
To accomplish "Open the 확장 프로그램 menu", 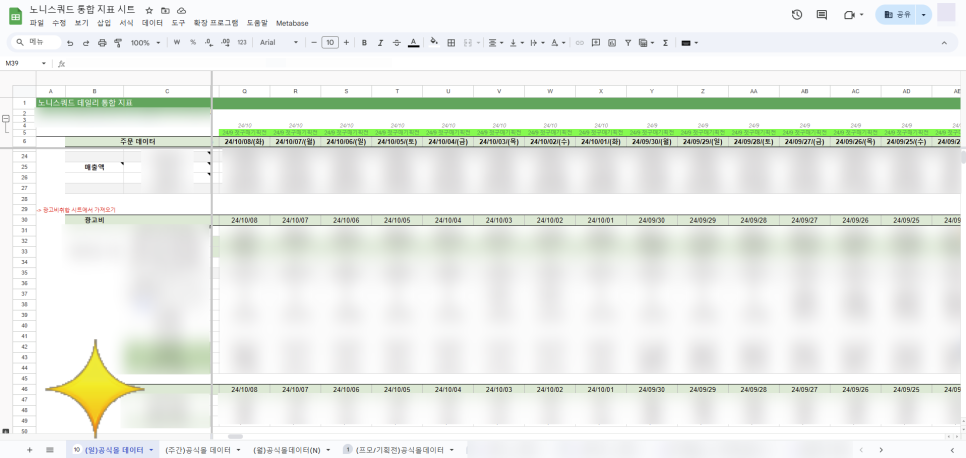I will click(x=216, y=23).
